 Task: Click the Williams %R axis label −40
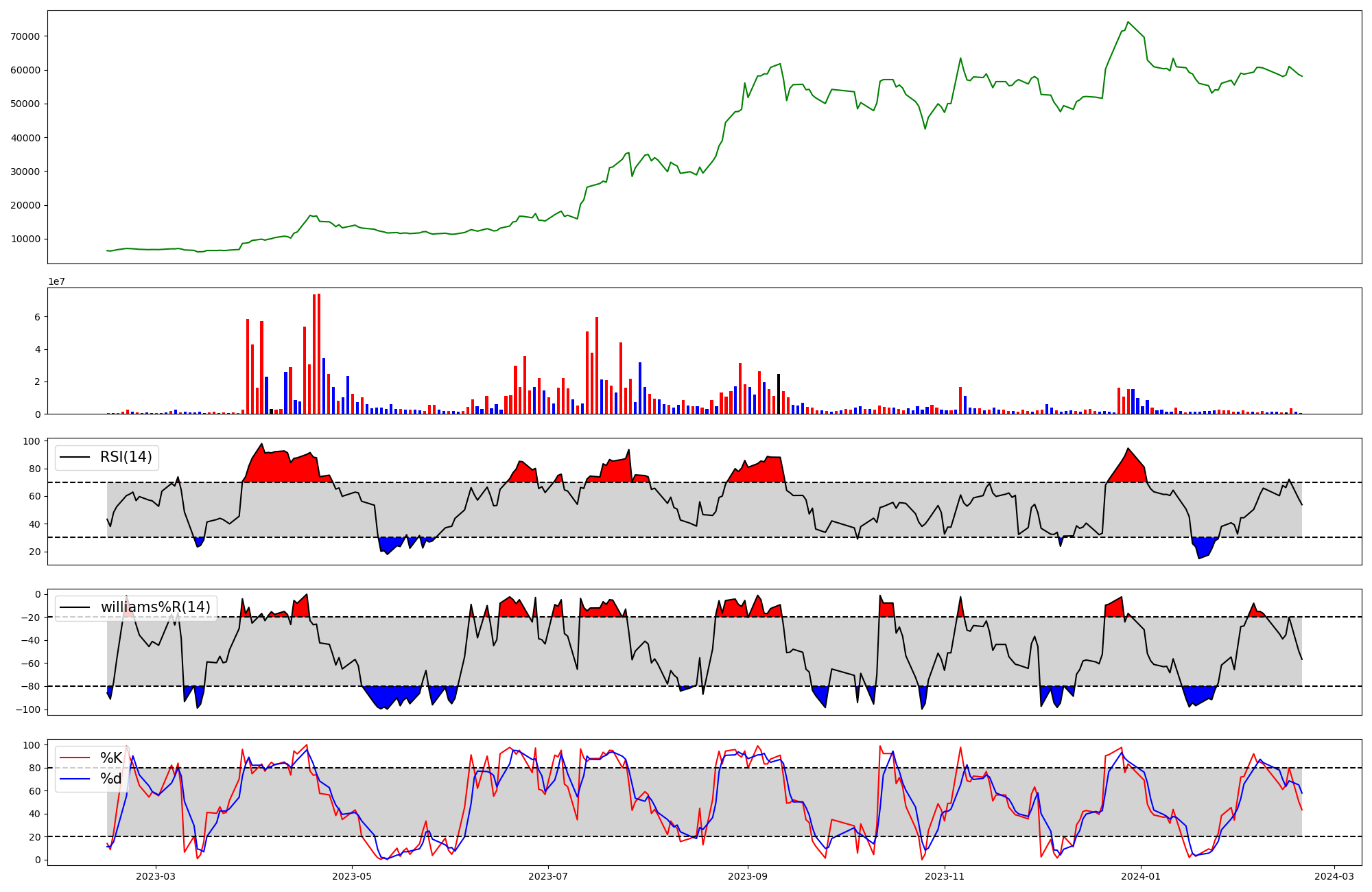point(31,640)
